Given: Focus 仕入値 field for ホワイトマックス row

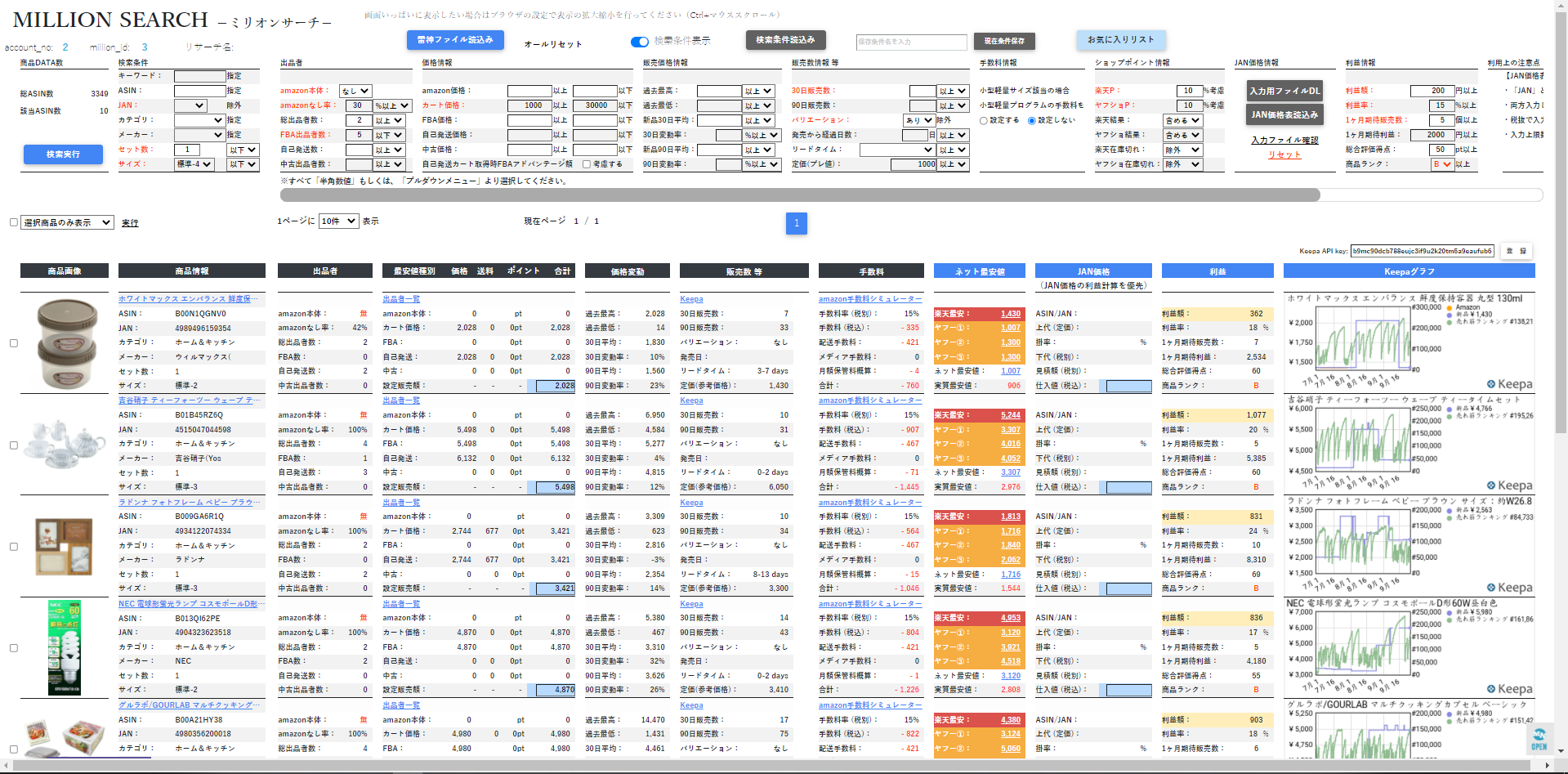Looking at the screenshot, I should [x=1129, y=386].
